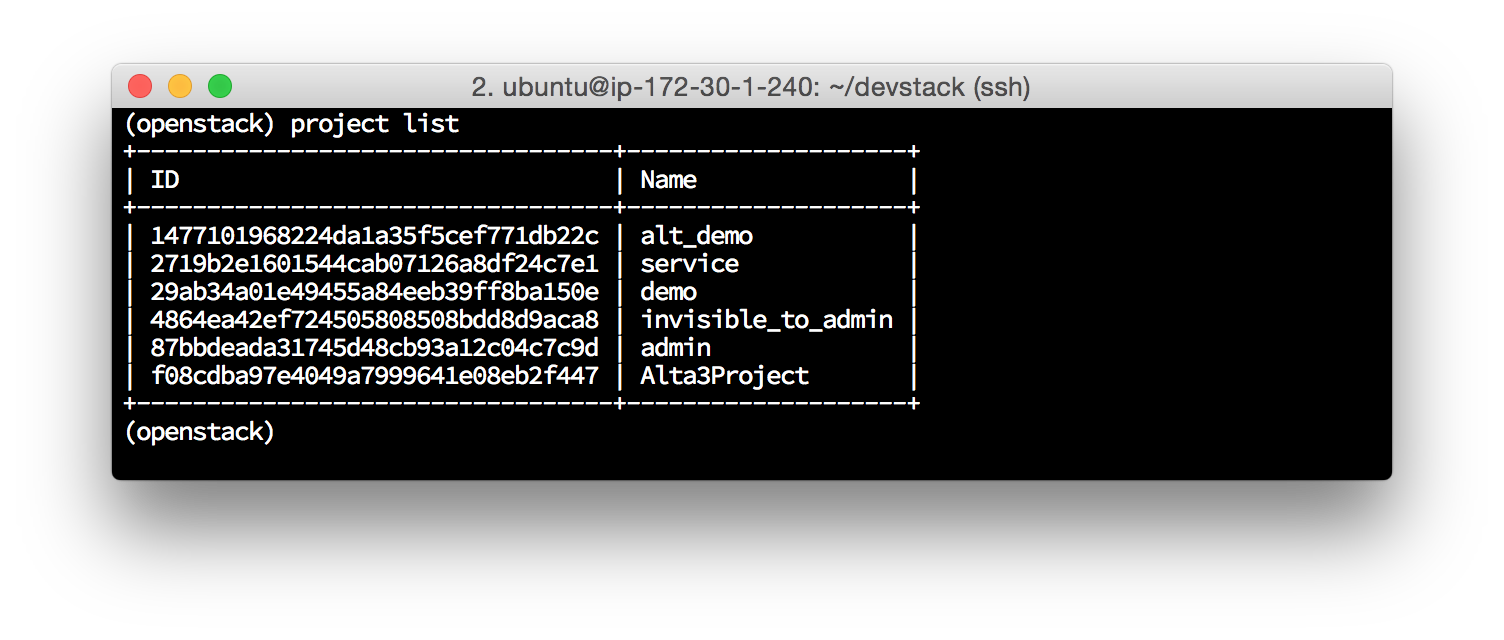Click the red close window button
1504x640 pixels.
[x=140, y=87]
